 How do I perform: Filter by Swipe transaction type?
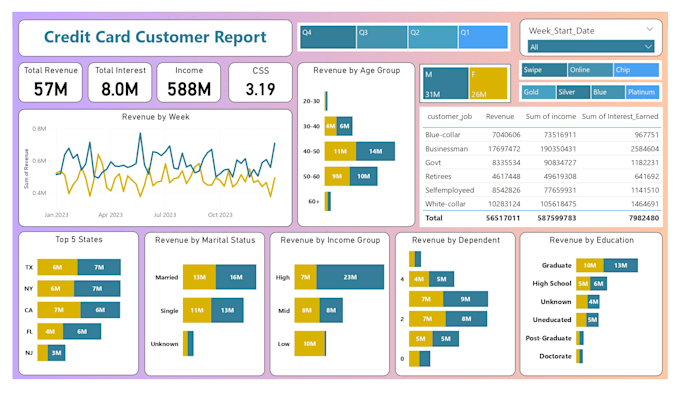coord(544,70)
